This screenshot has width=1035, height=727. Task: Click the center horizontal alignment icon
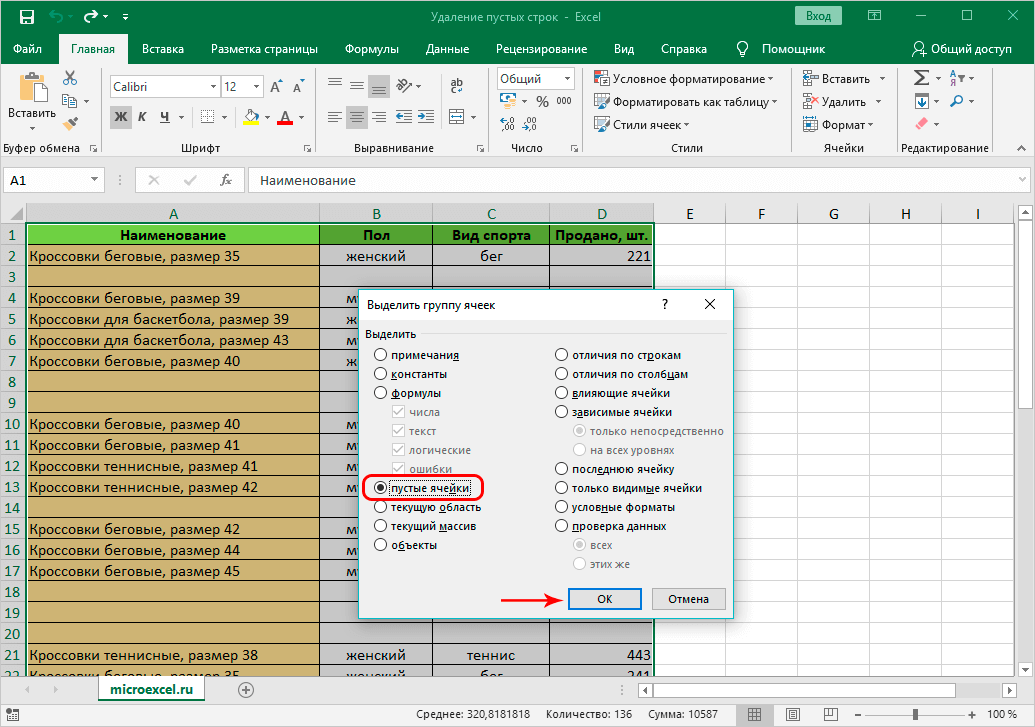click(x=357, y=118)
